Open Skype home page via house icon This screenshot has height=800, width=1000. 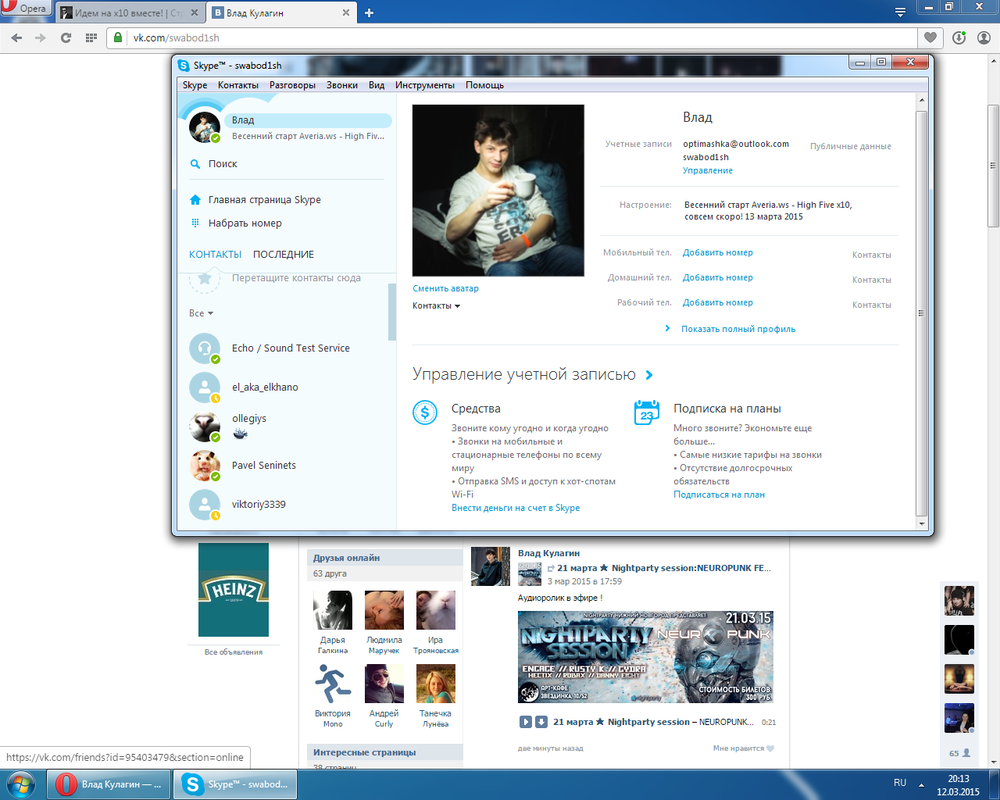tap(196, 200)
